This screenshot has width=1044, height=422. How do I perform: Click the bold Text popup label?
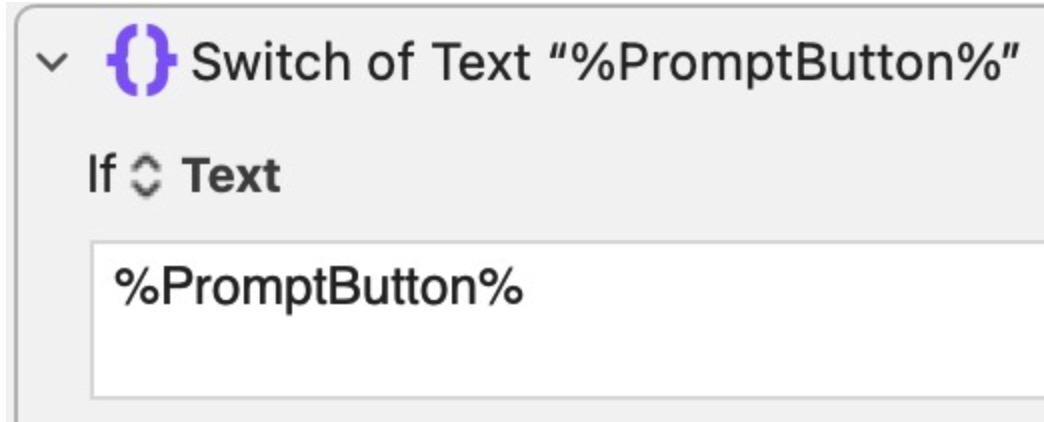click(231, 174)
